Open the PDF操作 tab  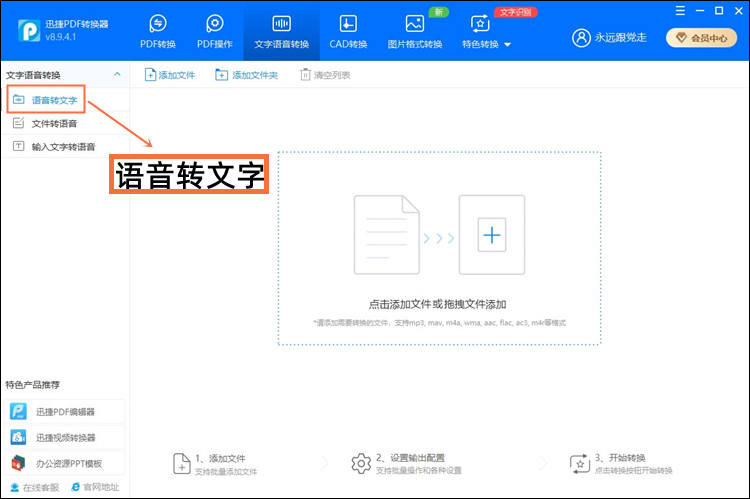(x=215, y=32)
